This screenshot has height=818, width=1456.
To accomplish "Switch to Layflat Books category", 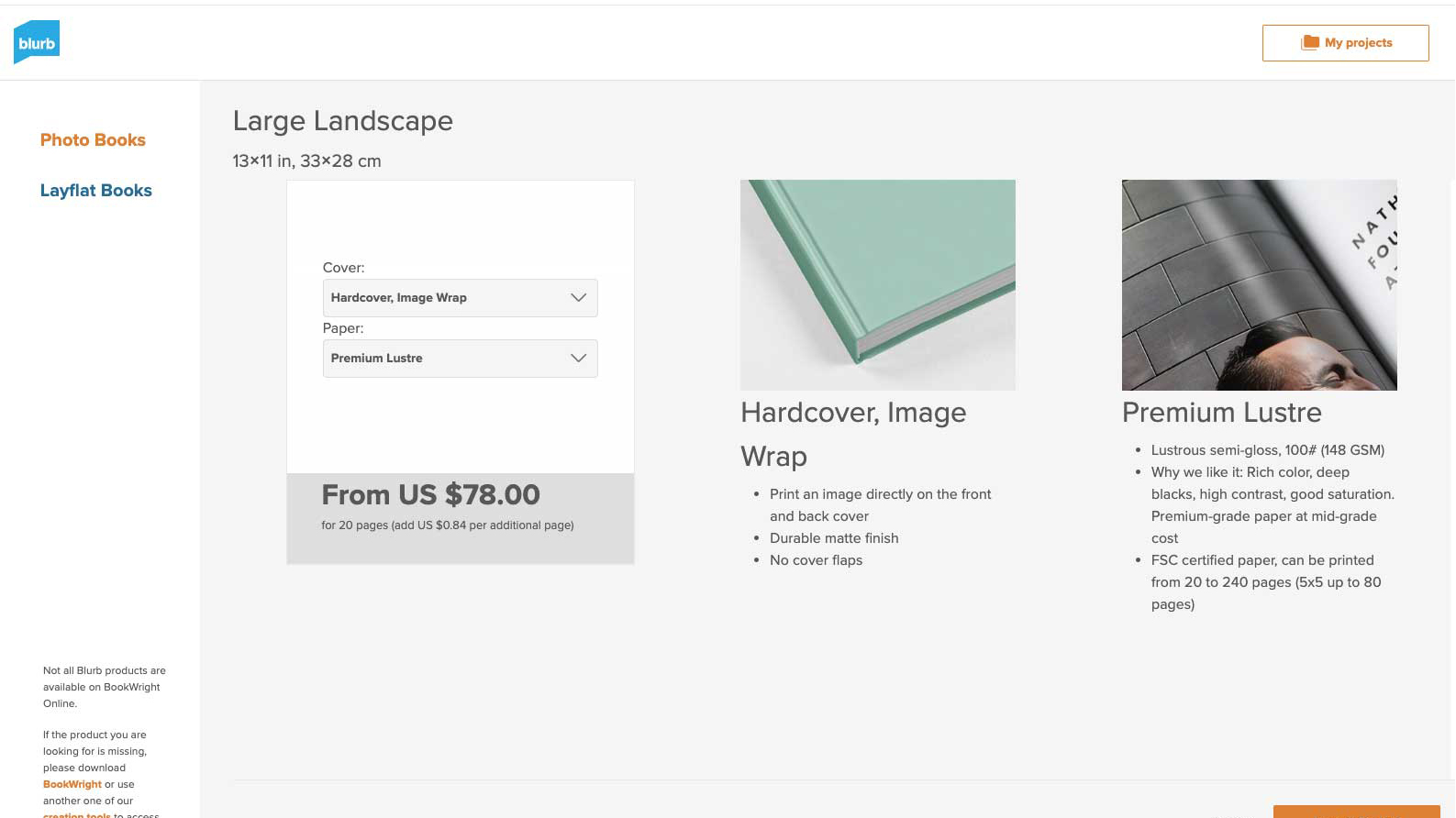I will (96, 191).
